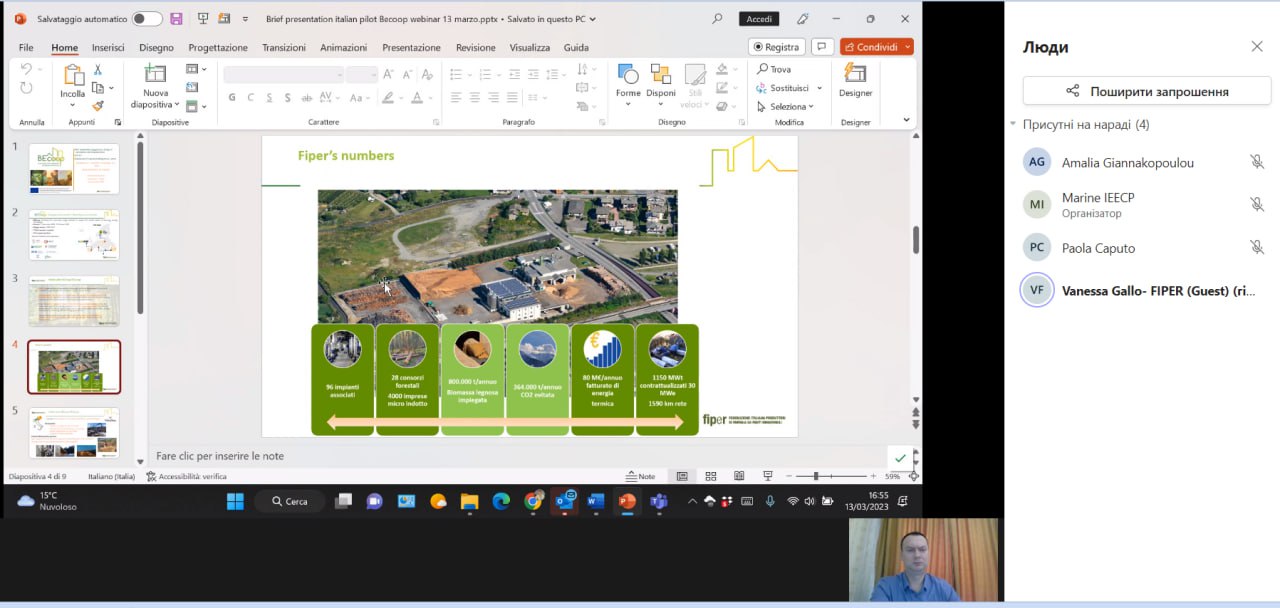The height and width of the screenshot is (608, 1280).
Task: Toggle the Note pane in status bar
Action: click(641, 476)
